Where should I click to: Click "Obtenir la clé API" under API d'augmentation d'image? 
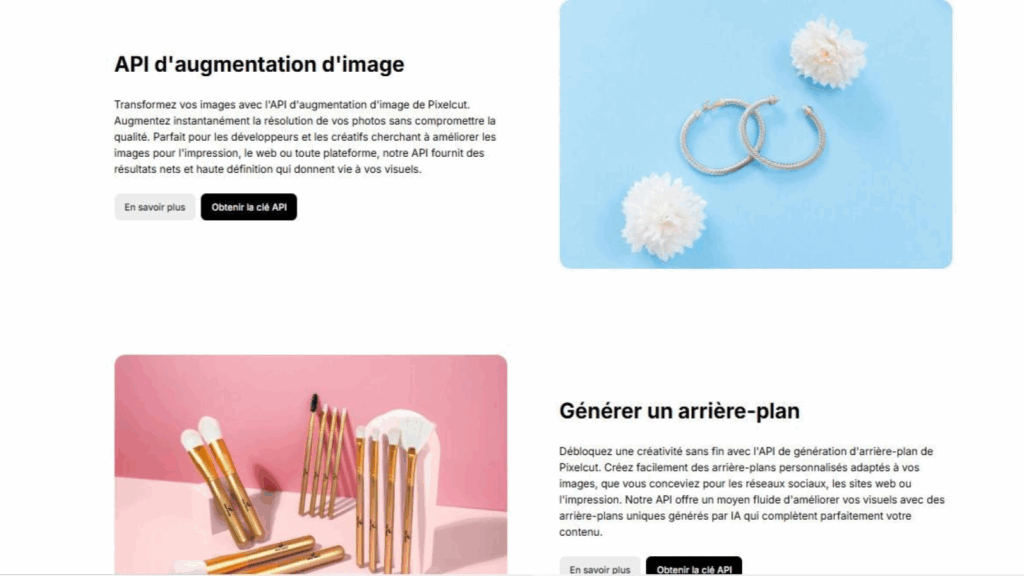(x=249, y=207)
